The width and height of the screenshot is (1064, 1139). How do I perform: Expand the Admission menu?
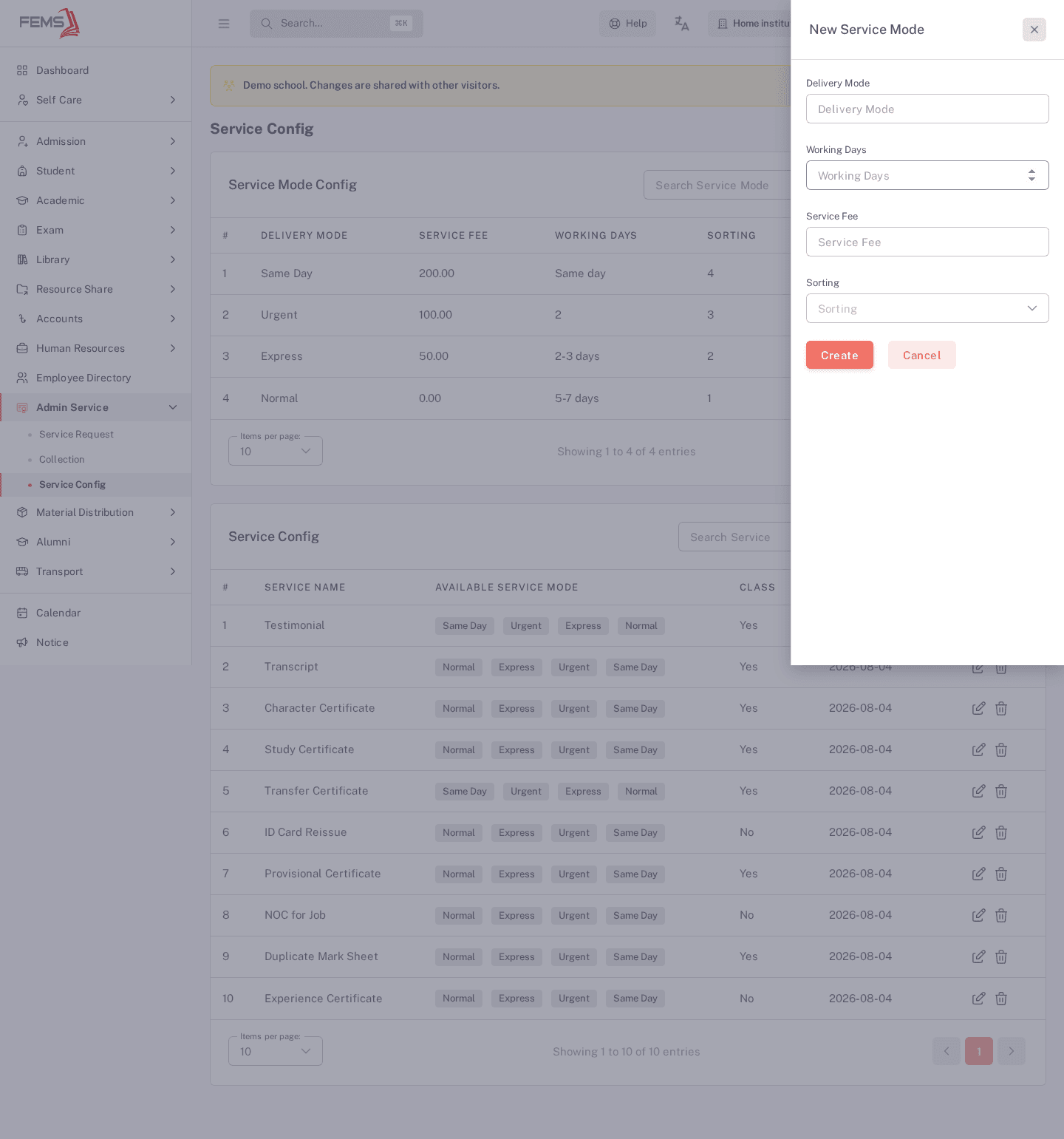click(96, 141)
